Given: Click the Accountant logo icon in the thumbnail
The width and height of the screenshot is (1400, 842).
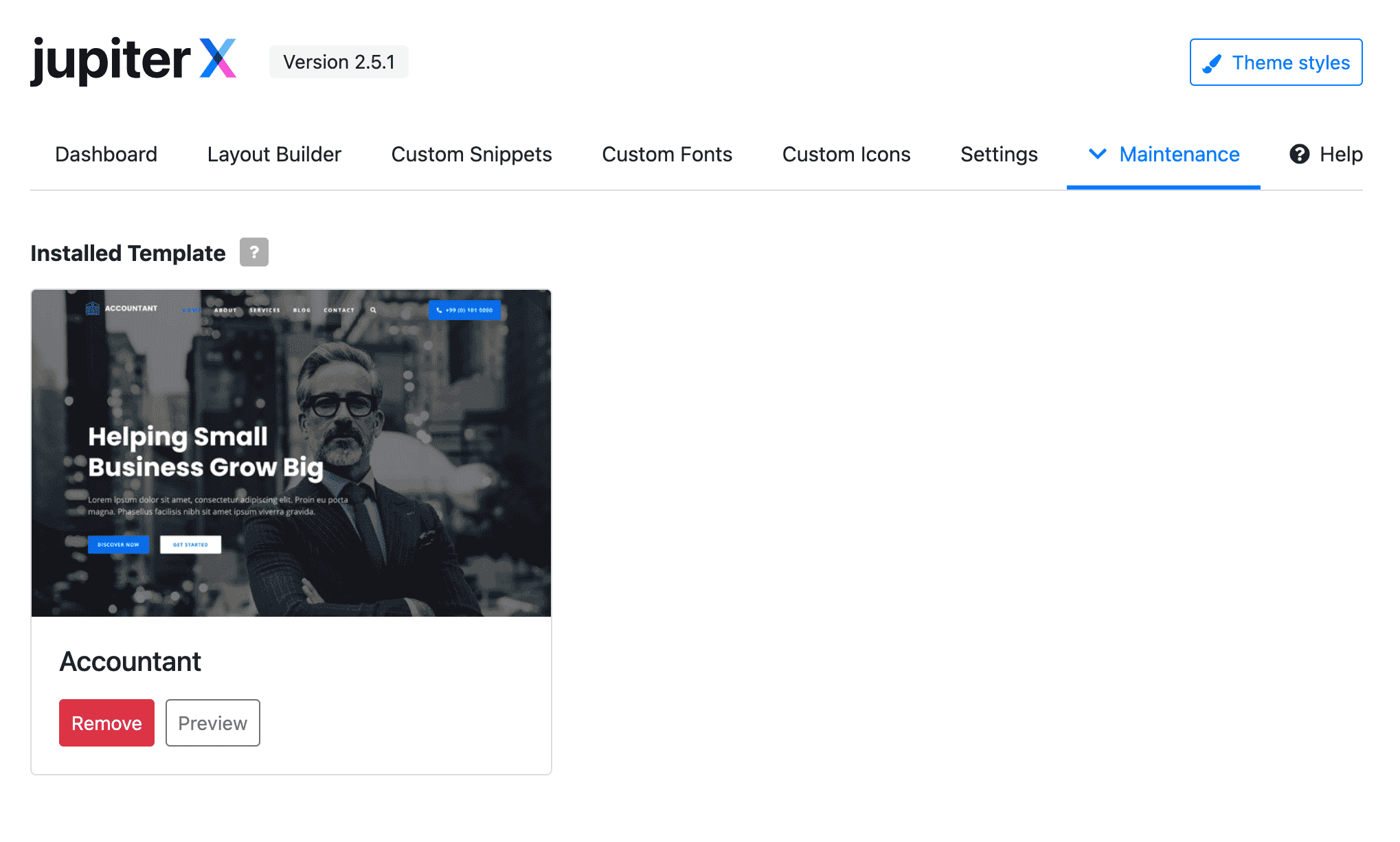Looking at the screenshot, I should click(x=92, y=308).
